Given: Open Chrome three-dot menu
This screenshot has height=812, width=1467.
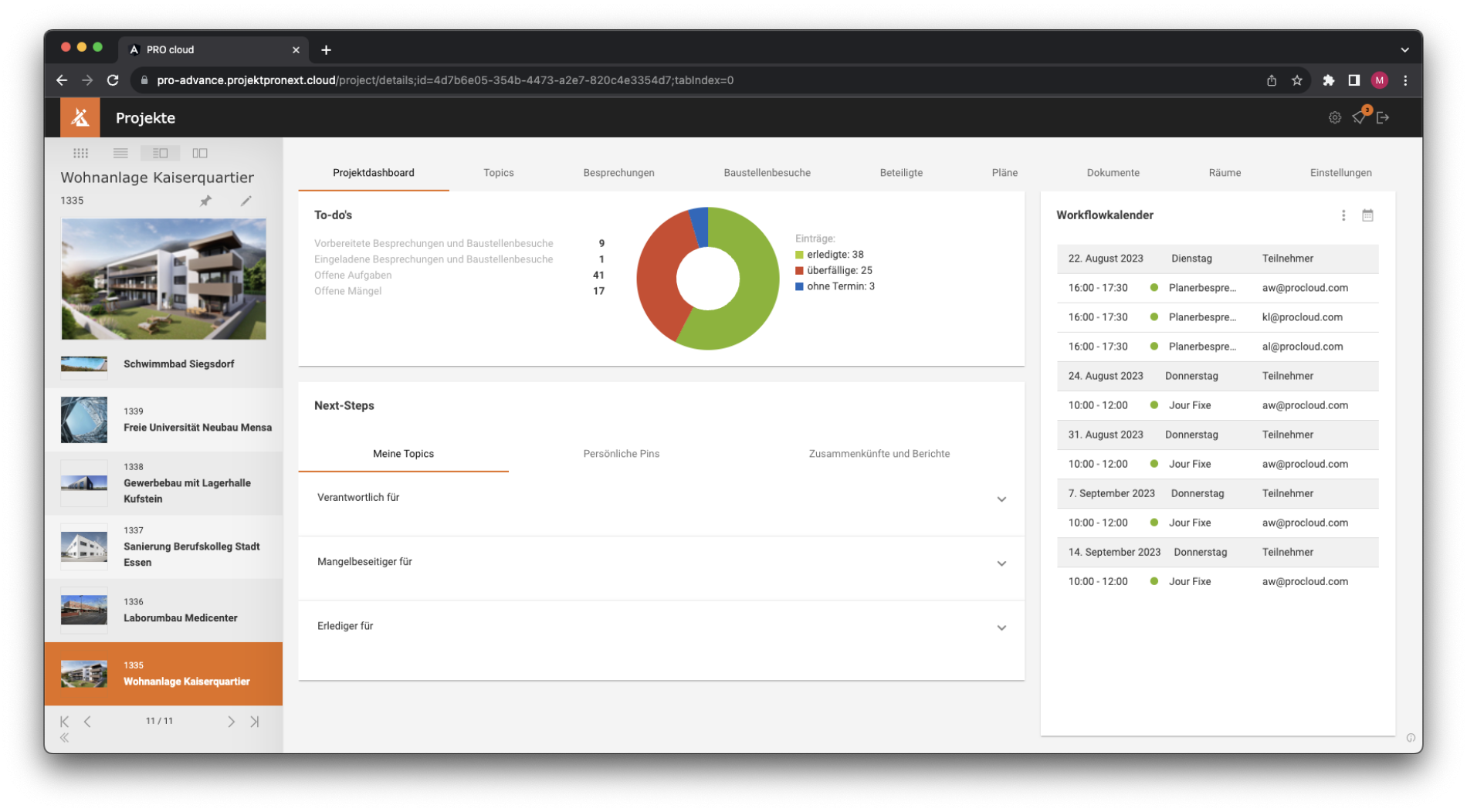Looking at the screenshot, I should coord(1405,80).
